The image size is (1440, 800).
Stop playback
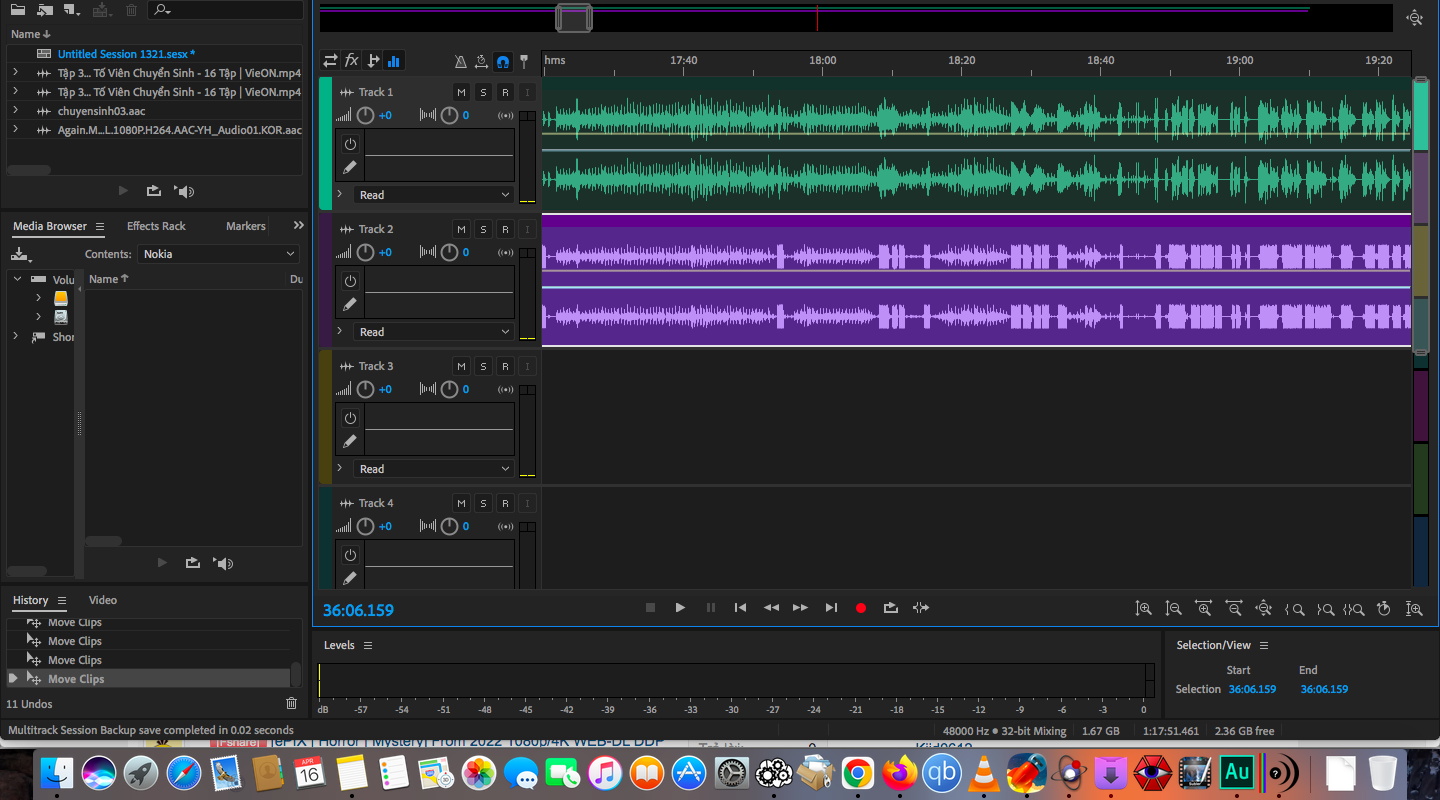click(650, 607)
